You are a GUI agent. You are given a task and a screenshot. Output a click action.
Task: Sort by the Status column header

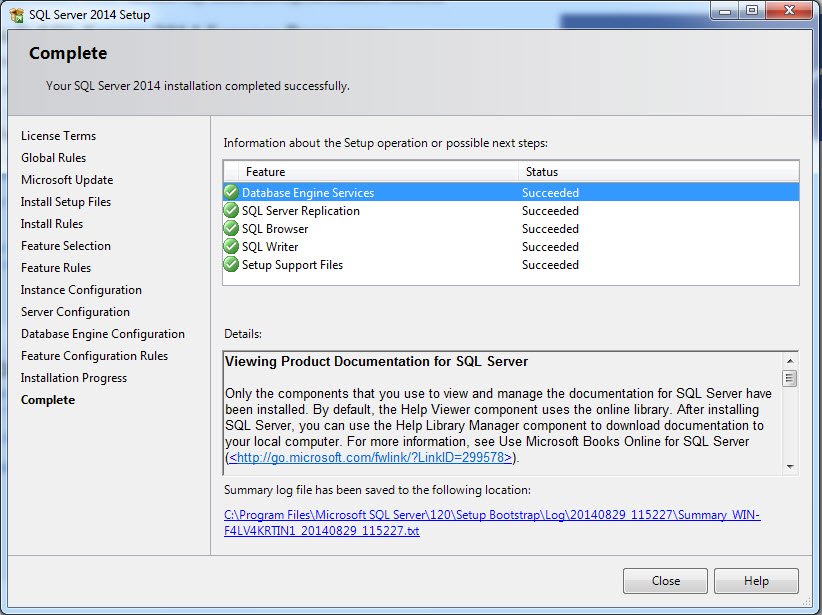(x=658, y=171)
